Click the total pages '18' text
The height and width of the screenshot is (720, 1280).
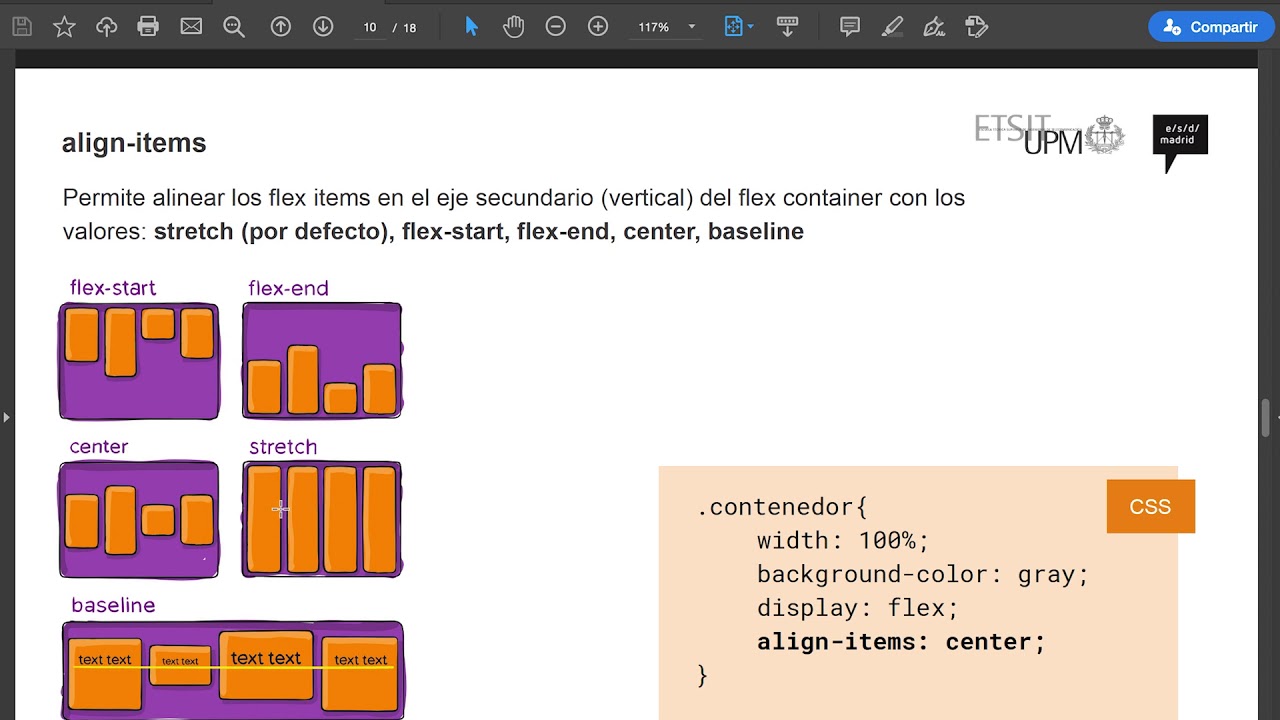[x=410, y=27]
